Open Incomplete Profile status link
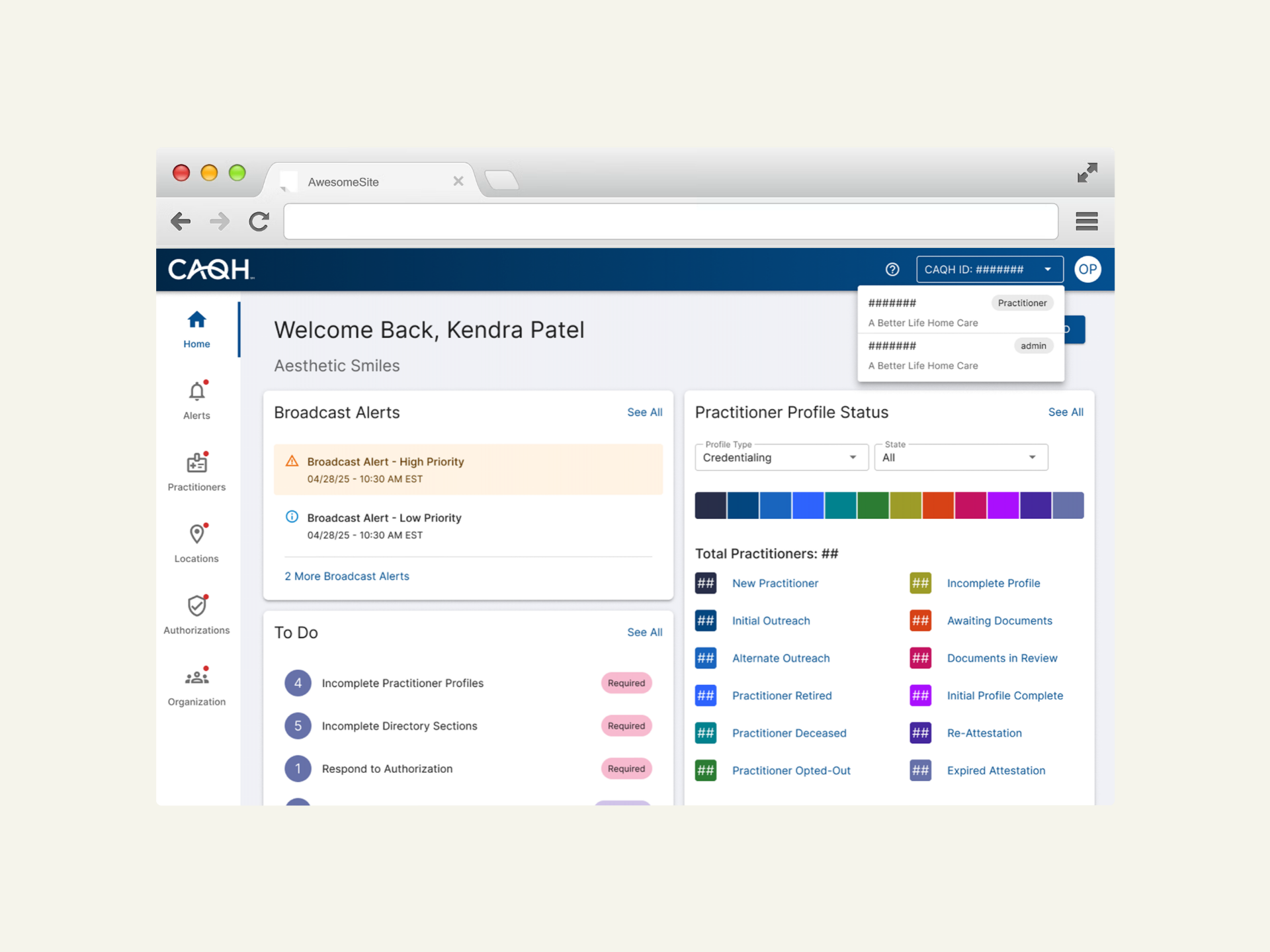The image size is (1270, 952). 994,583
